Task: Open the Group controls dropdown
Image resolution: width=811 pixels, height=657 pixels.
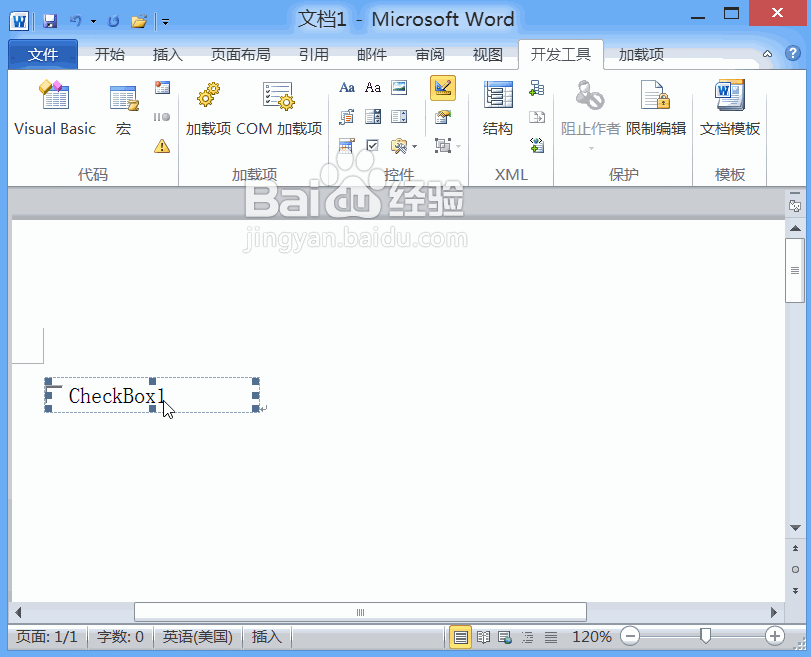Action: pos(447,146)
